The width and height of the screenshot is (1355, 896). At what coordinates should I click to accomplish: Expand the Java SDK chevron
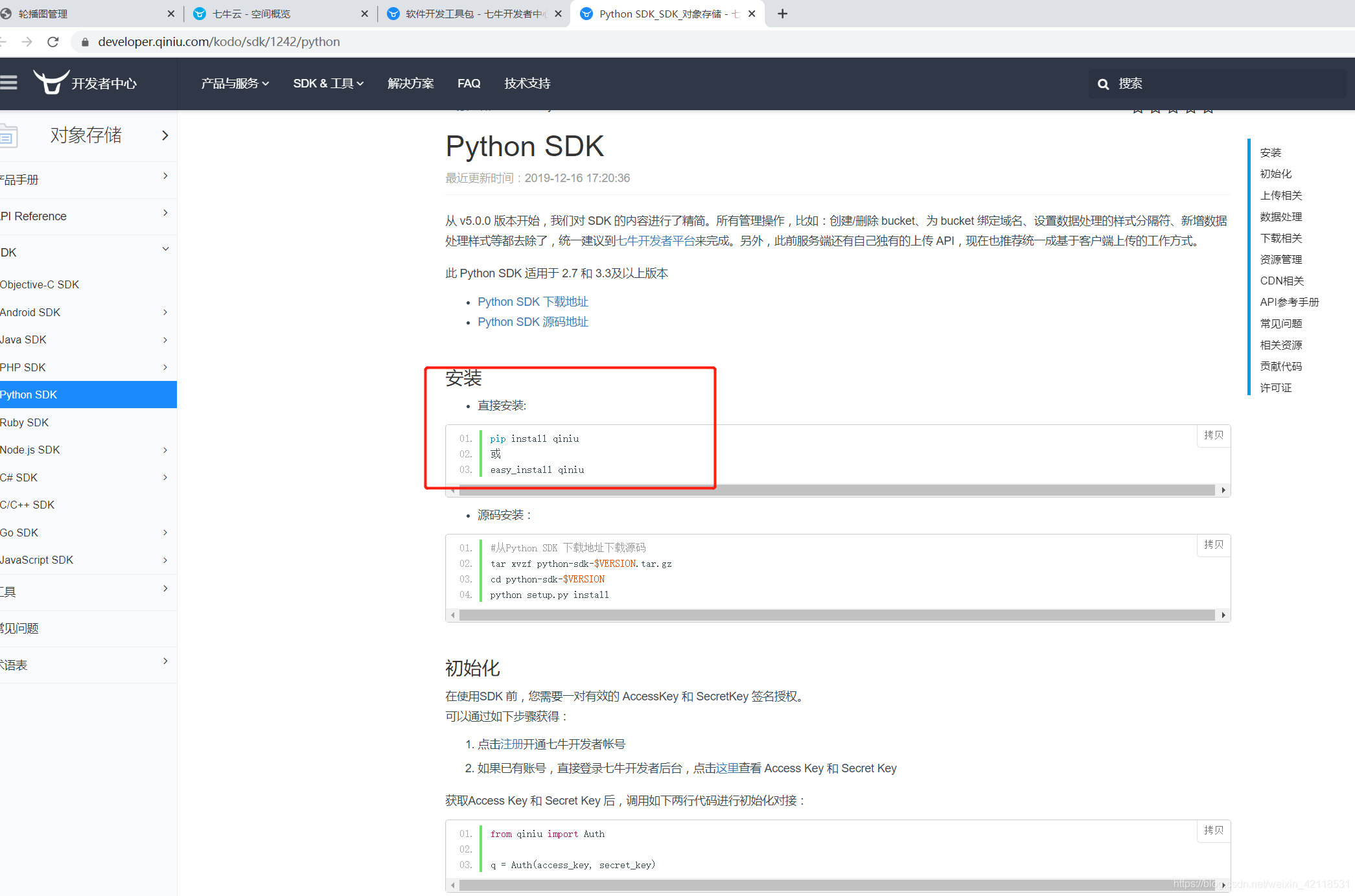coord(165,340)
